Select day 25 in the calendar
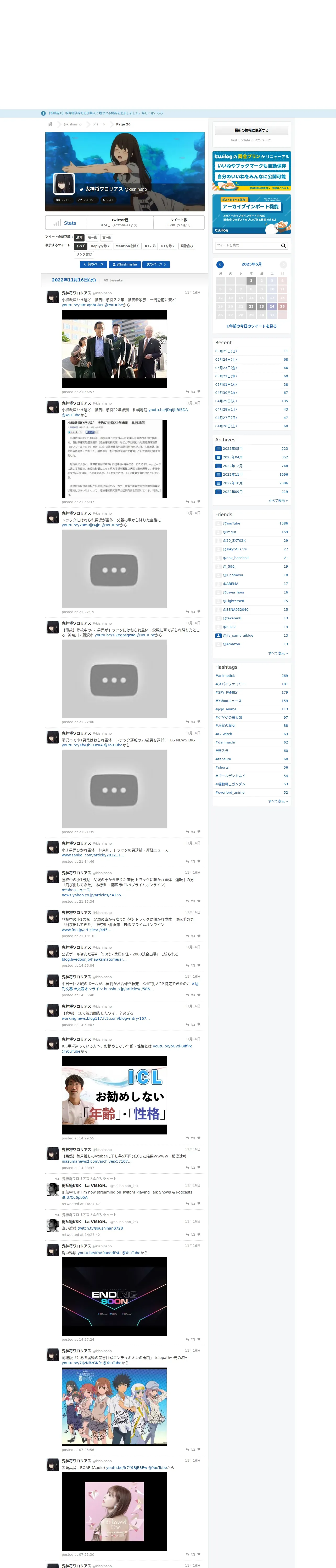 click(x=282, y=306)
